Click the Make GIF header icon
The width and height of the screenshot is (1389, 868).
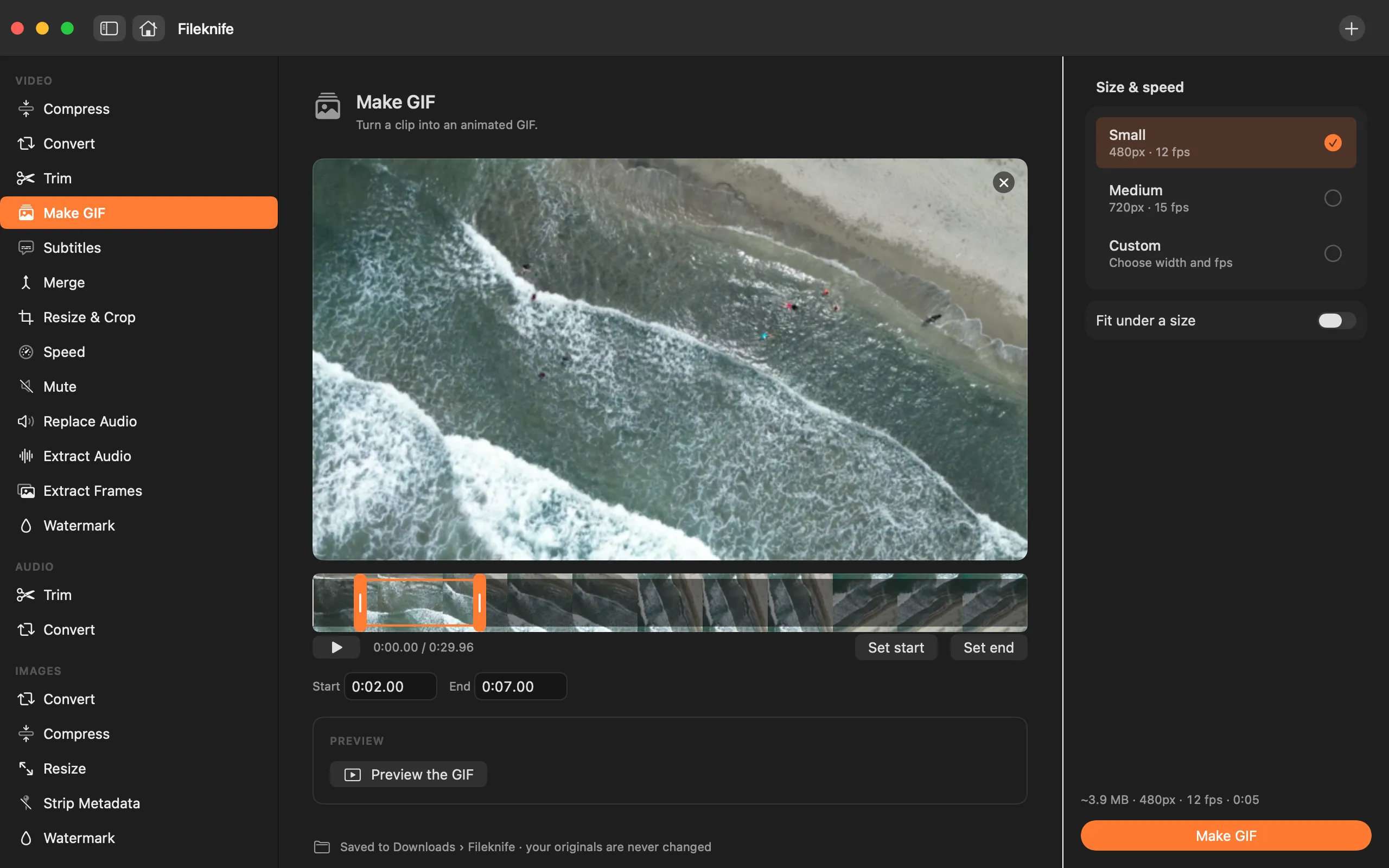[x=328, y=106]
